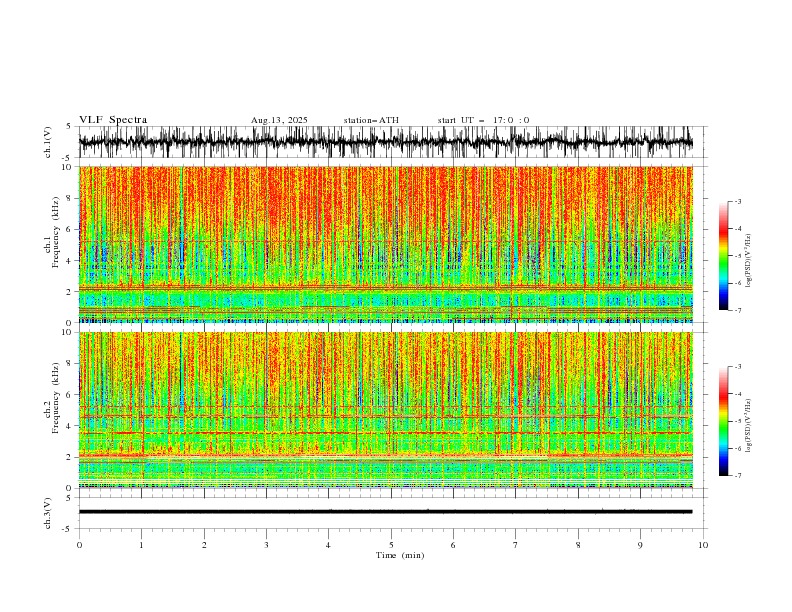Click the ch.1 spectrogram panel
This screenshot has width=792, height=612.
point(385,244)
